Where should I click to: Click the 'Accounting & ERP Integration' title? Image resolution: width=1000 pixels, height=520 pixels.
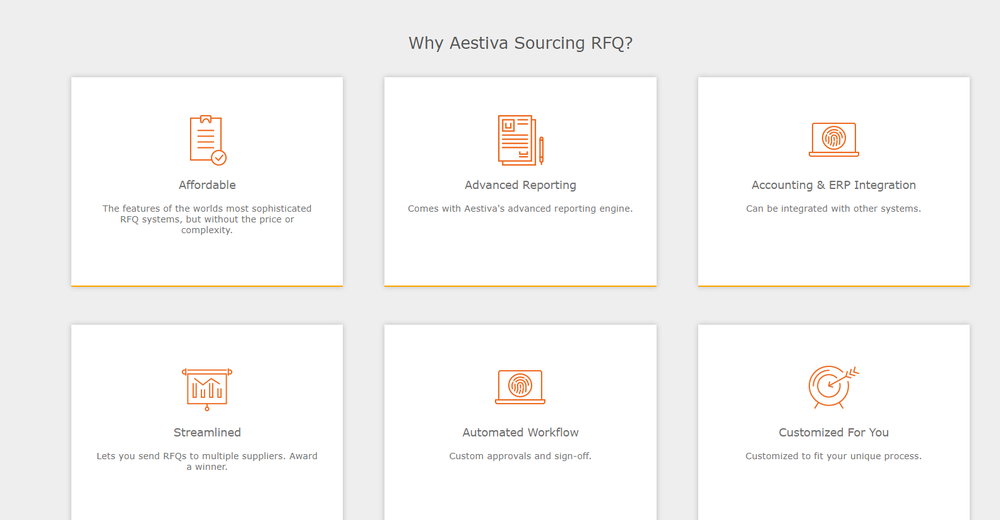tap(834, 185)
